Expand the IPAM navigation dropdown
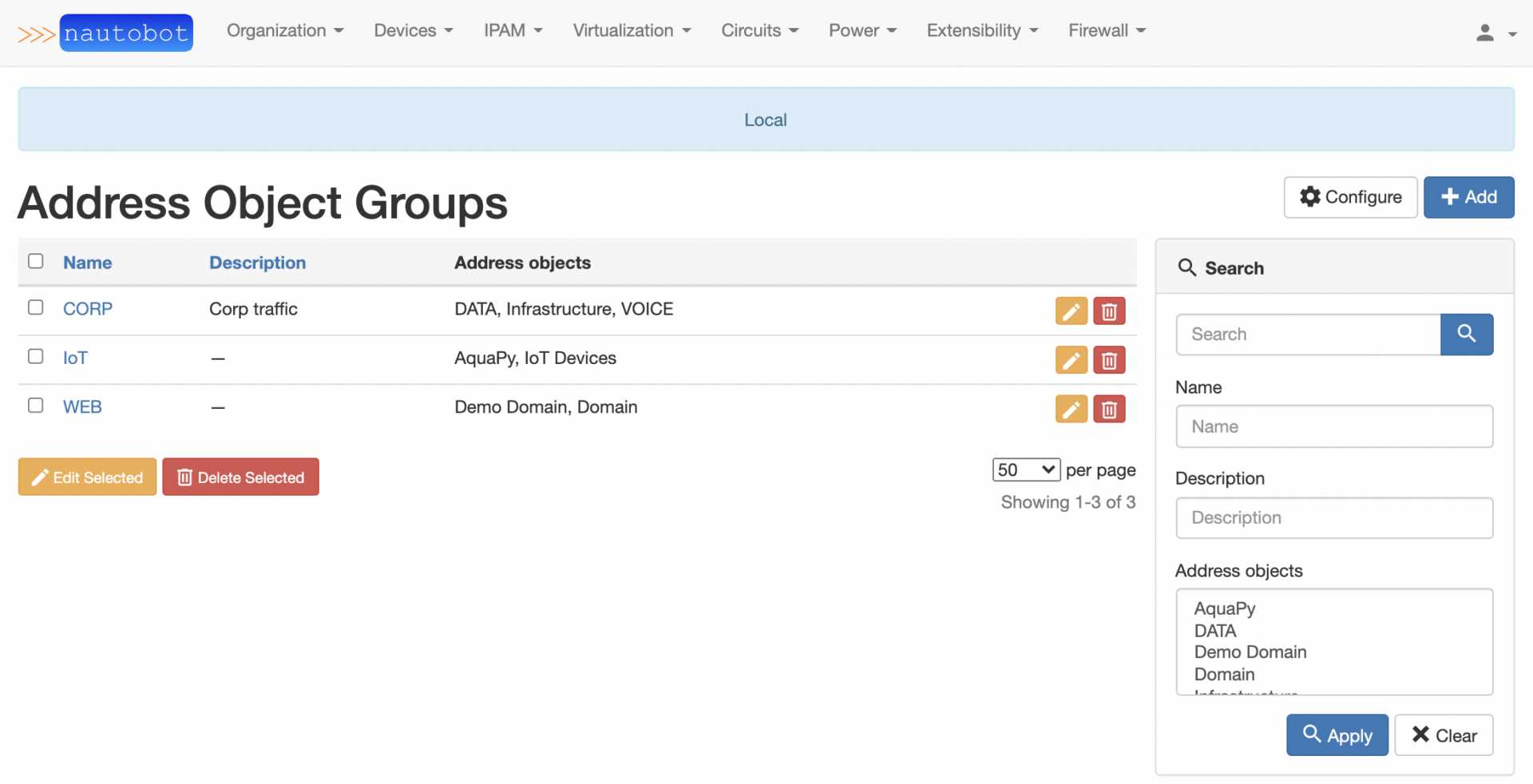The image size is (1533, 784). coord(513,30)
